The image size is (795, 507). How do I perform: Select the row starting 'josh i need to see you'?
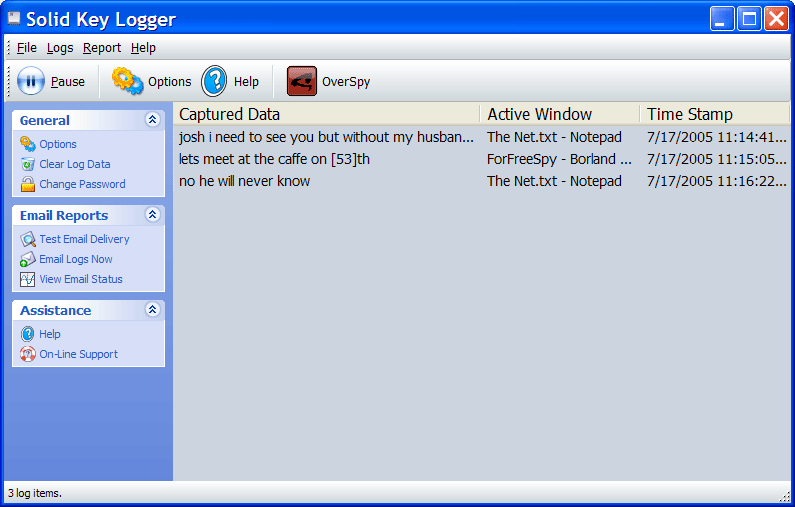click(x=482, y=137)
